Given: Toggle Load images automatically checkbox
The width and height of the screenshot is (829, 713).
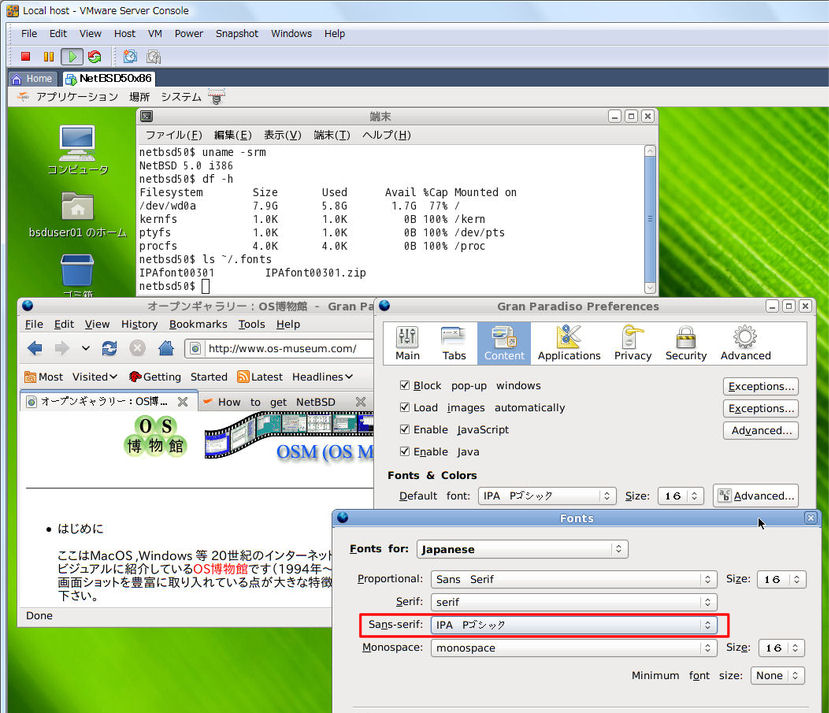Looking at the screenshot, I should [404, 408].
